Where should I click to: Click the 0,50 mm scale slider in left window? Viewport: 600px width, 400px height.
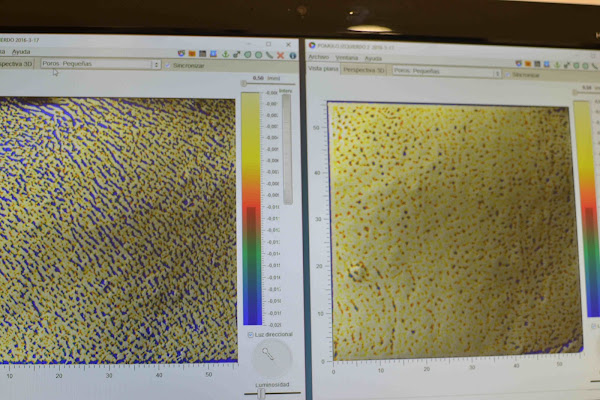coord(269,83)
